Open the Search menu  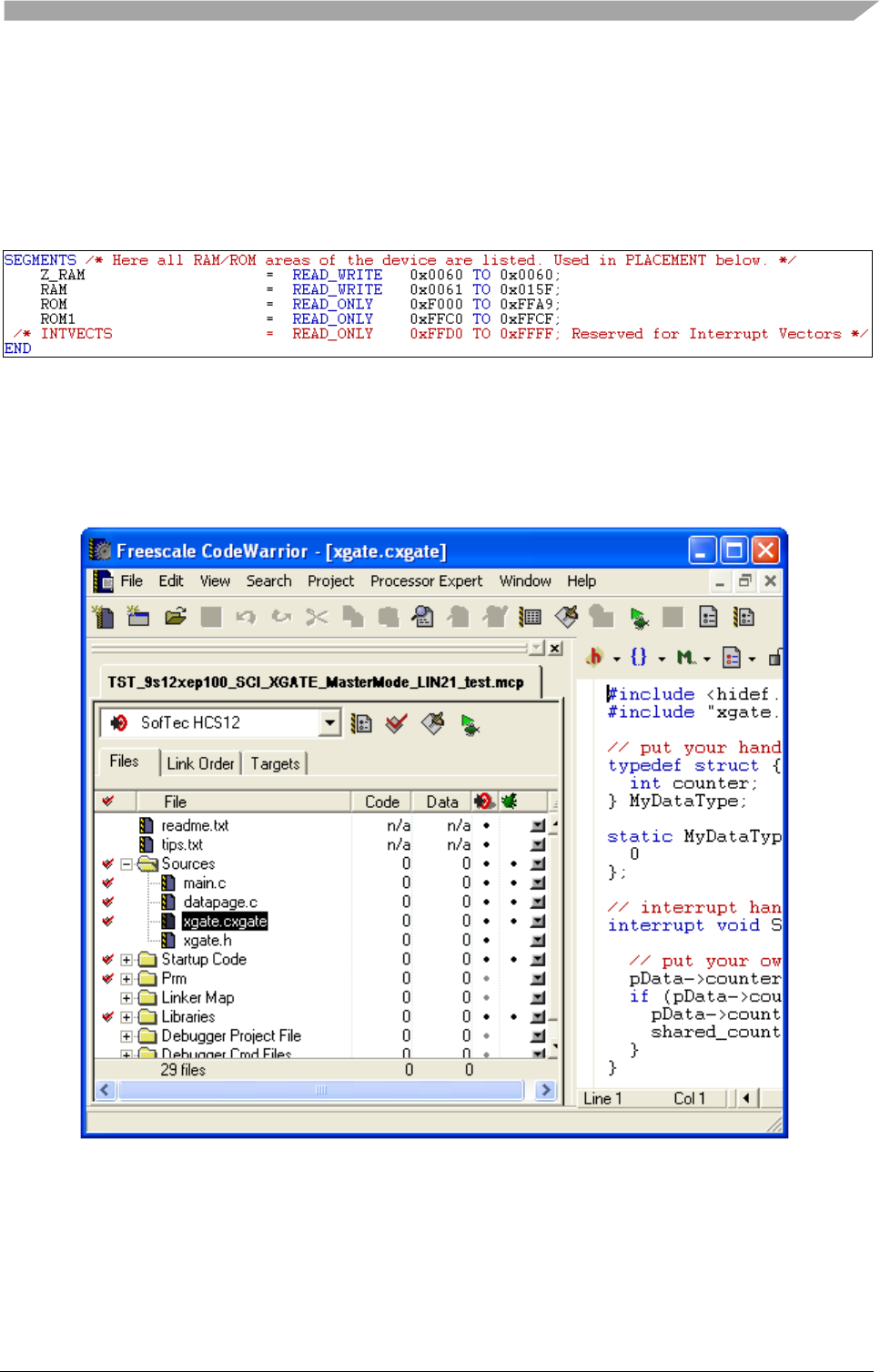point(268,580)
